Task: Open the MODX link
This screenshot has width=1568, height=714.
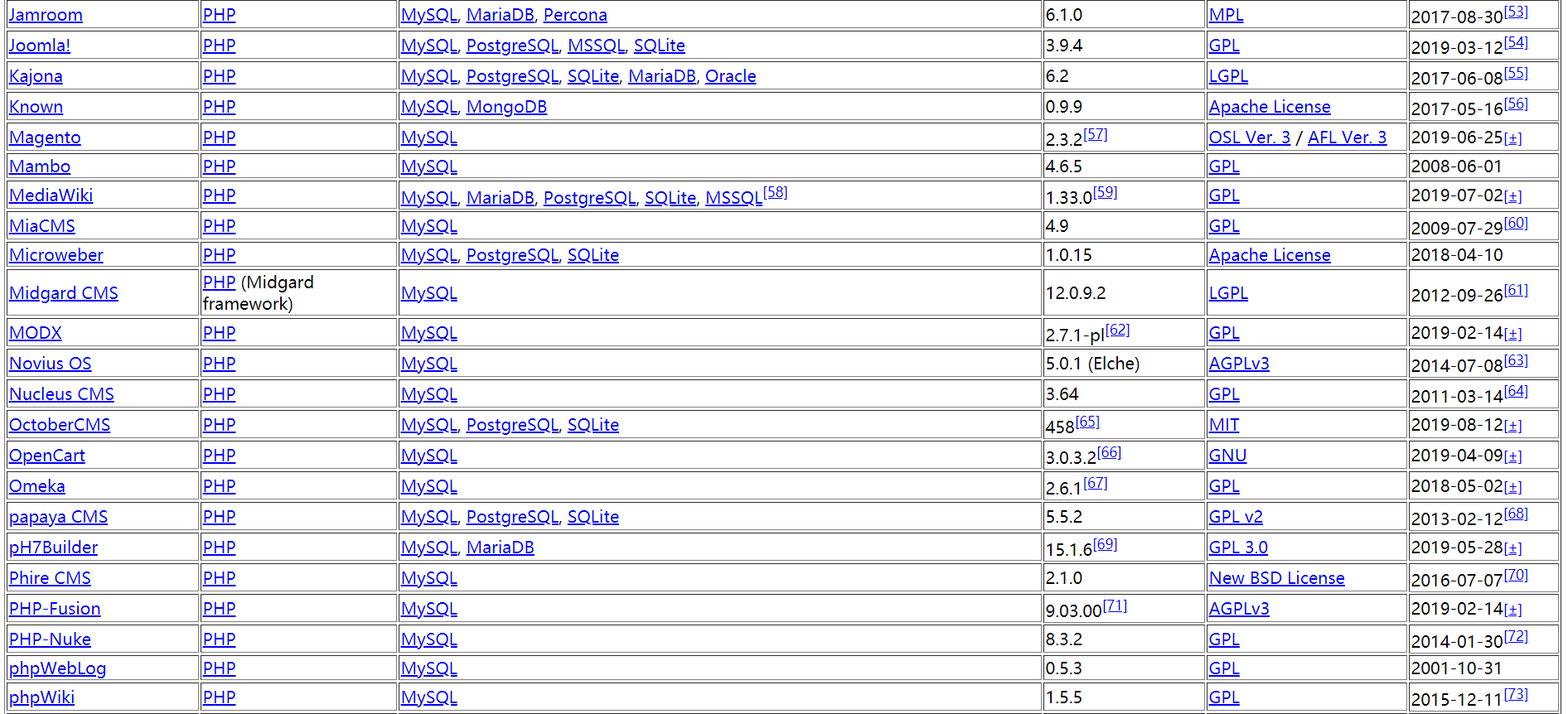Action: coord(36,333)
